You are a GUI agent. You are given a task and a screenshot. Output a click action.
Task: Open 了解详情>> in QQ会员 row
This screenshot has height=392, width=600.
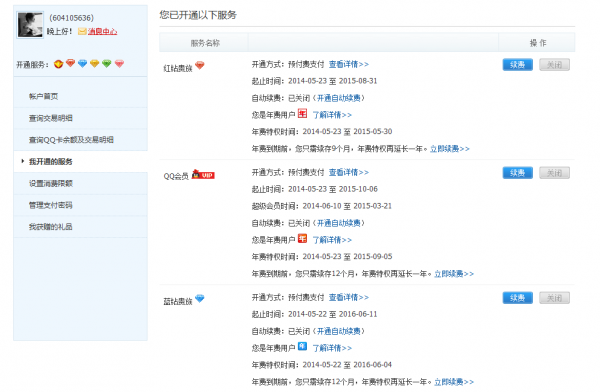332,240
